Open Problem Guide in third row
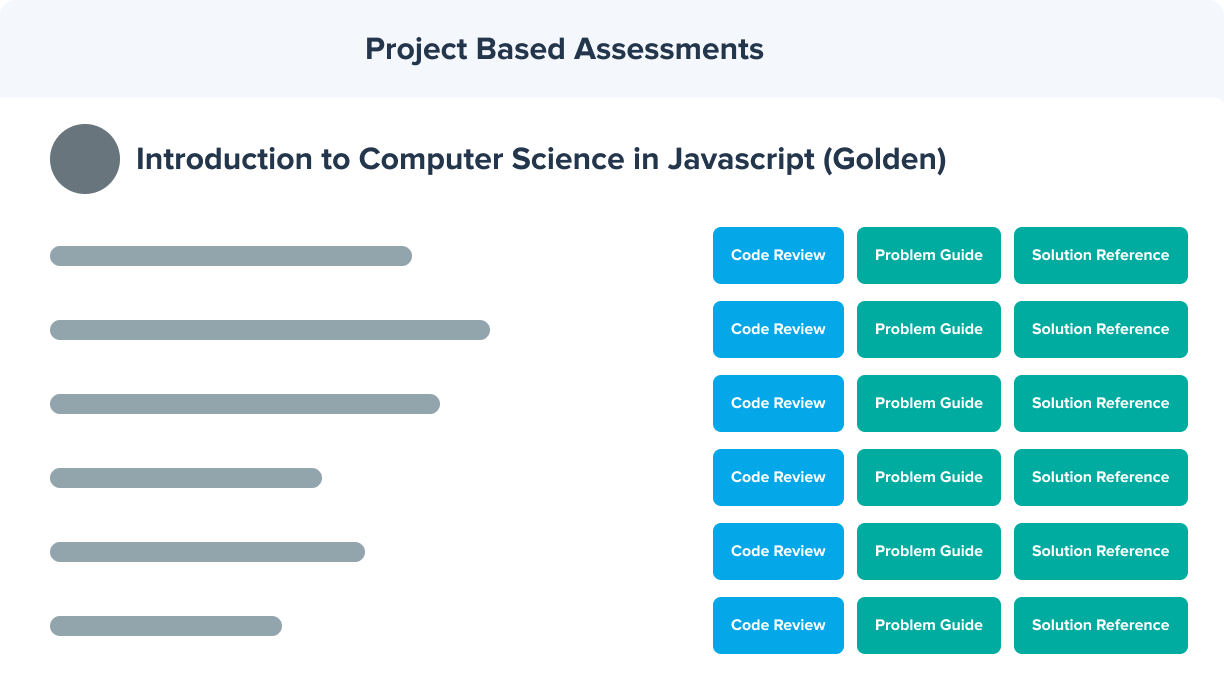Viewport: 1224px width, 691px height. coord(929,403)
